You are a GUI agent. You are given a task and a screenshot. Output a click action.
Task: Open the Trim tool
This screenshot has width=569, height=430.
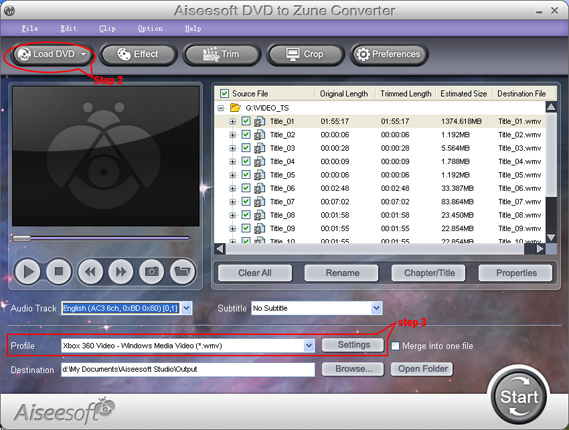click(x=221, y=54)
